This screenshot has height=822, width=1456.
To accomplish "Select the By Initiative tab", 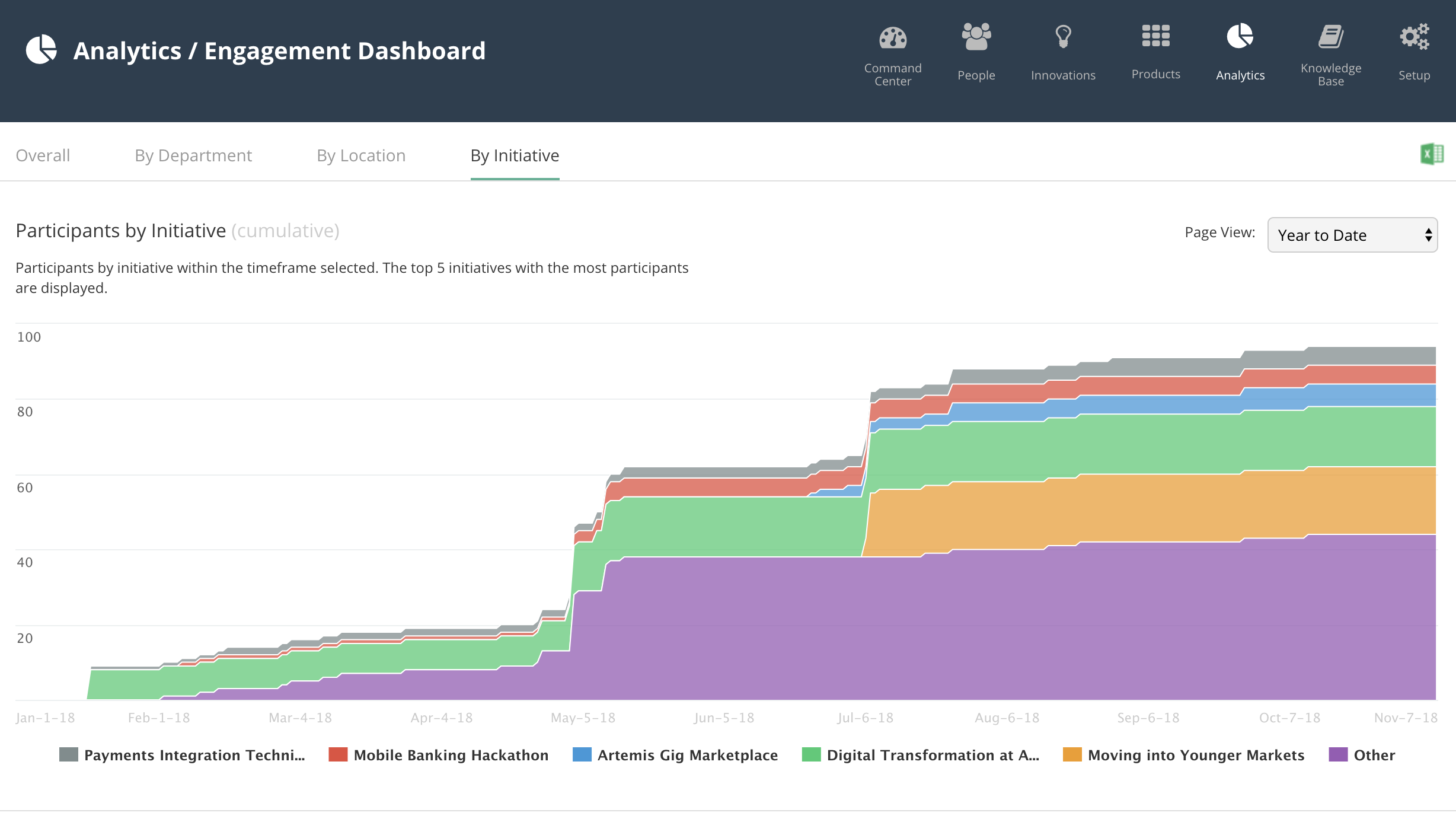I will [x=515, y=155].
